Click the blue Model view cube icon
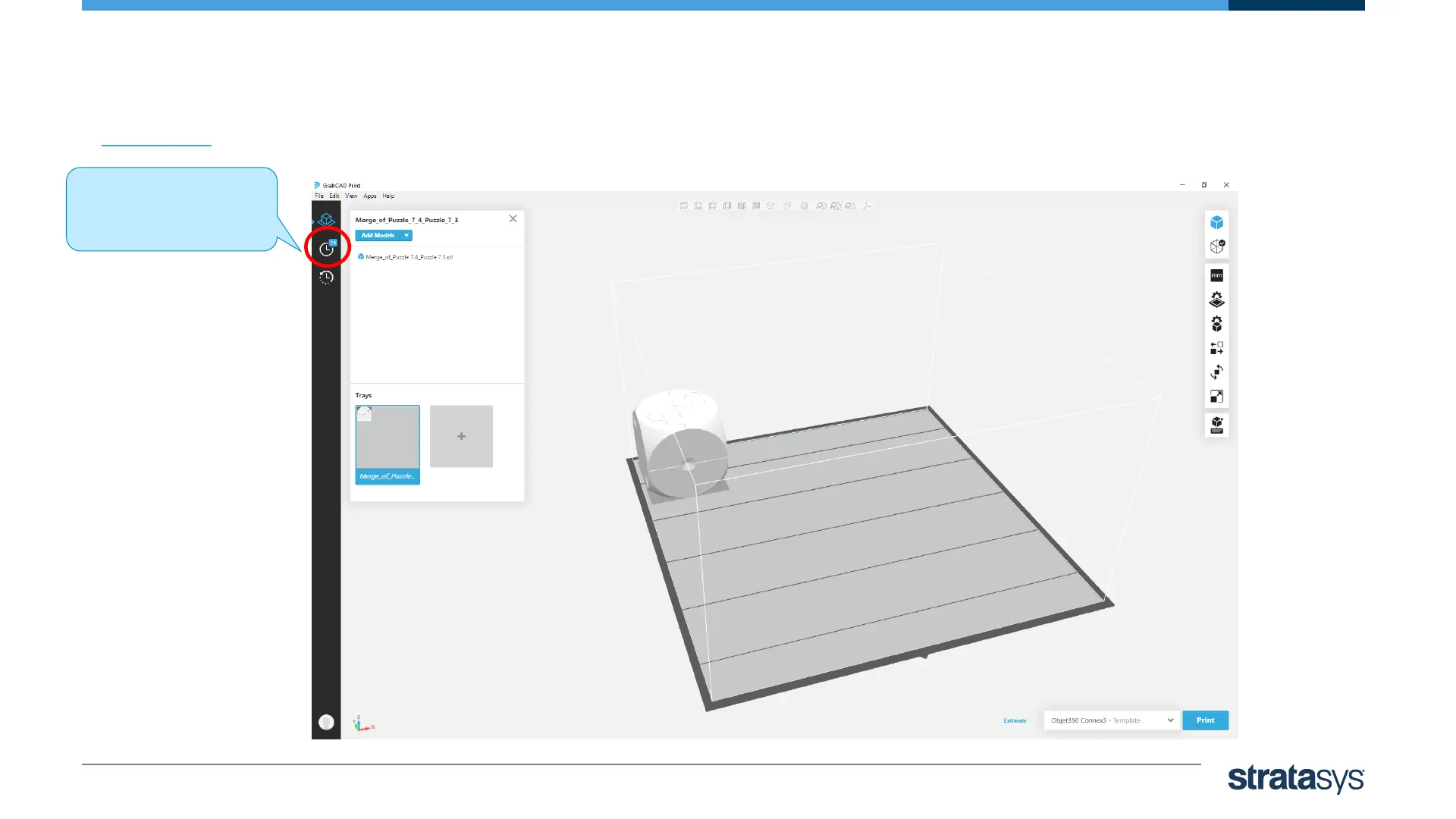This screenshot has height=819, width=1456. [1216, 222]
